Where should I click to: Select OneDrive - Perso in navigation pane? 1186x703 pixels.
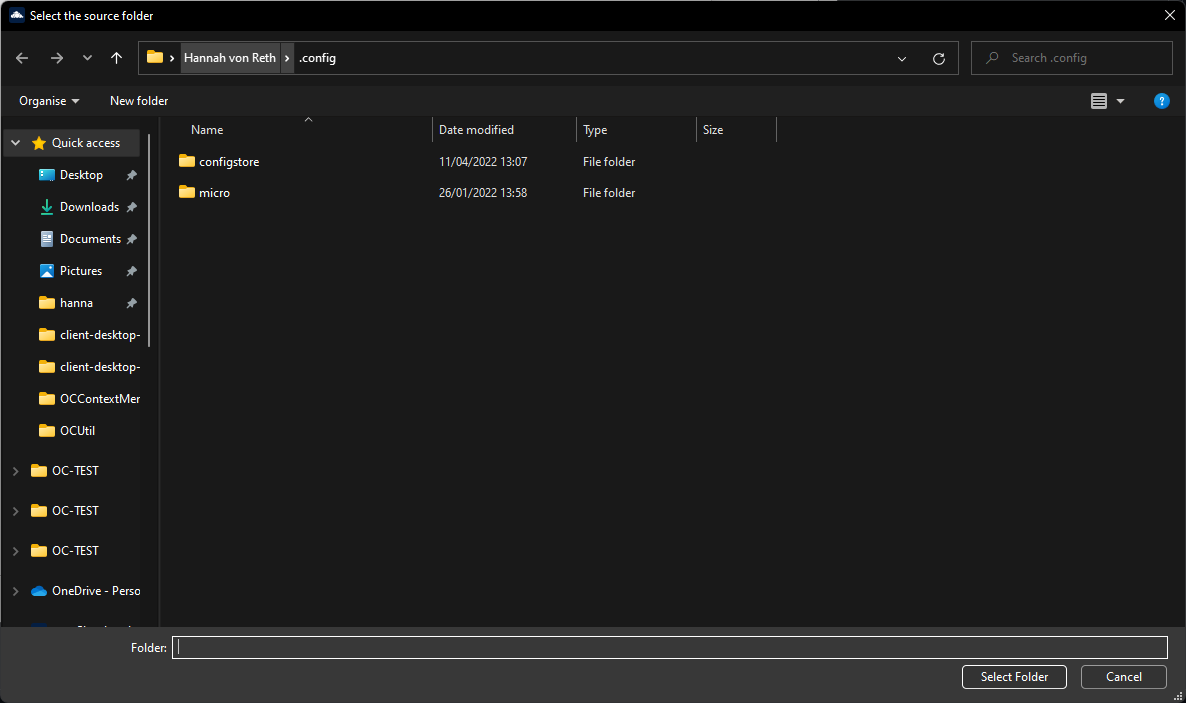pos(96,591)
